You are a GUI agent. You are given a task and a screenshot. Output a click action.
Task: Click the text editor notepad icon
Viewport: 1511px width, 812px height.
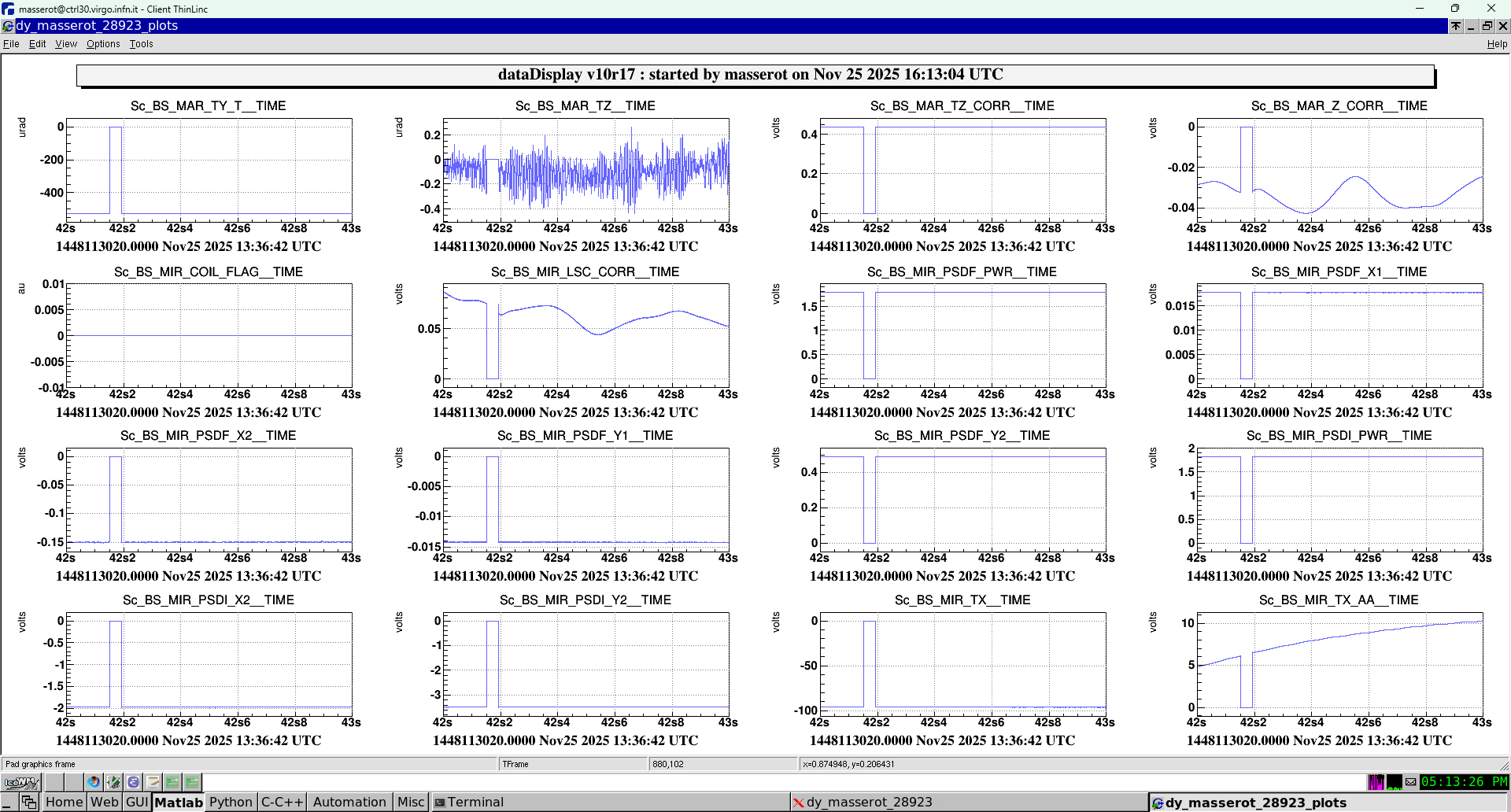pos(153,782)
